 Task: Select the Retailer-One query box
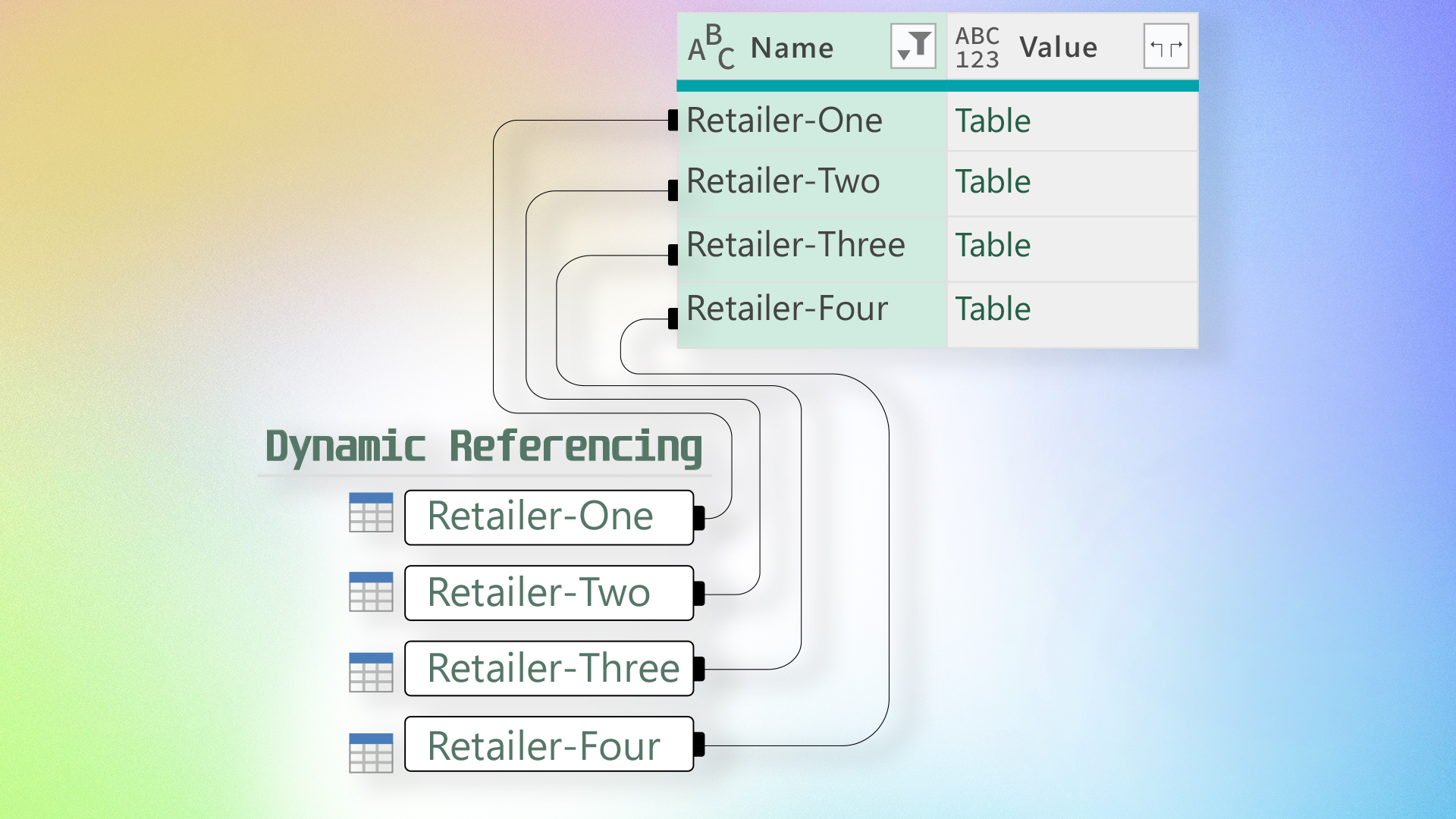pos(549,518)
